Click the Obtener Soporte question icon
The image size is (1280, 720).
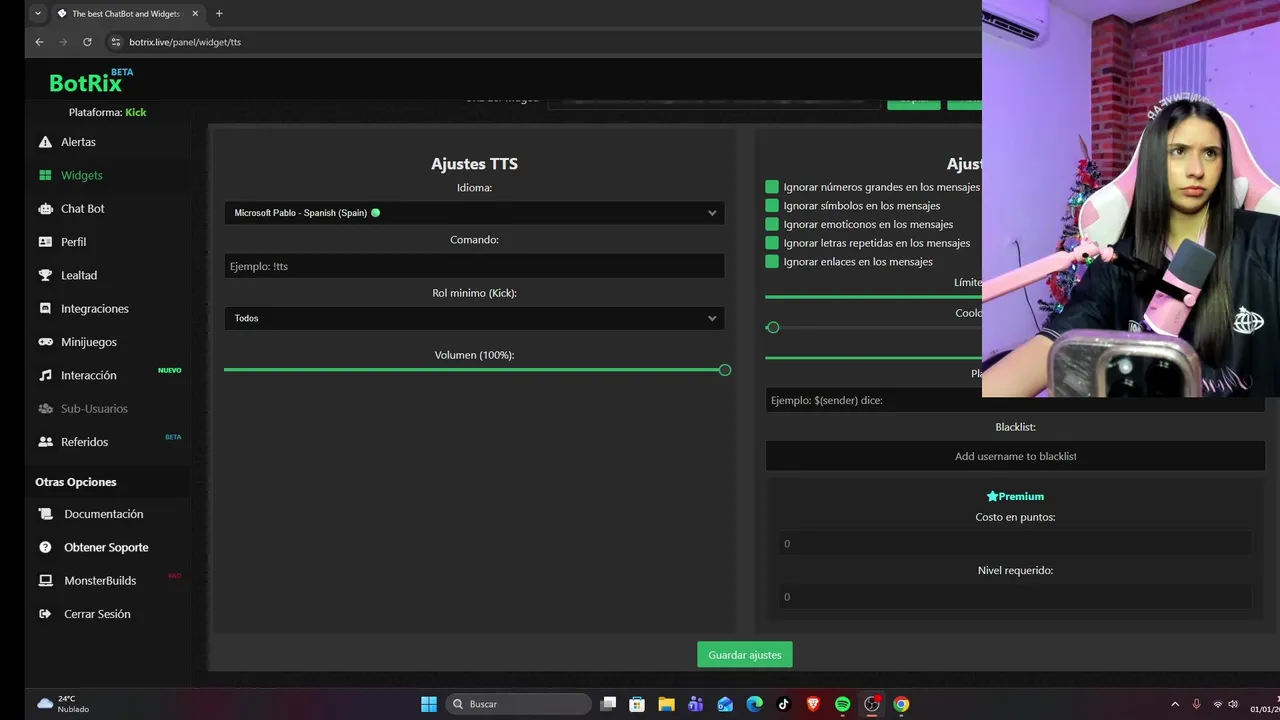pyautogui.click(x=45, y=547)
